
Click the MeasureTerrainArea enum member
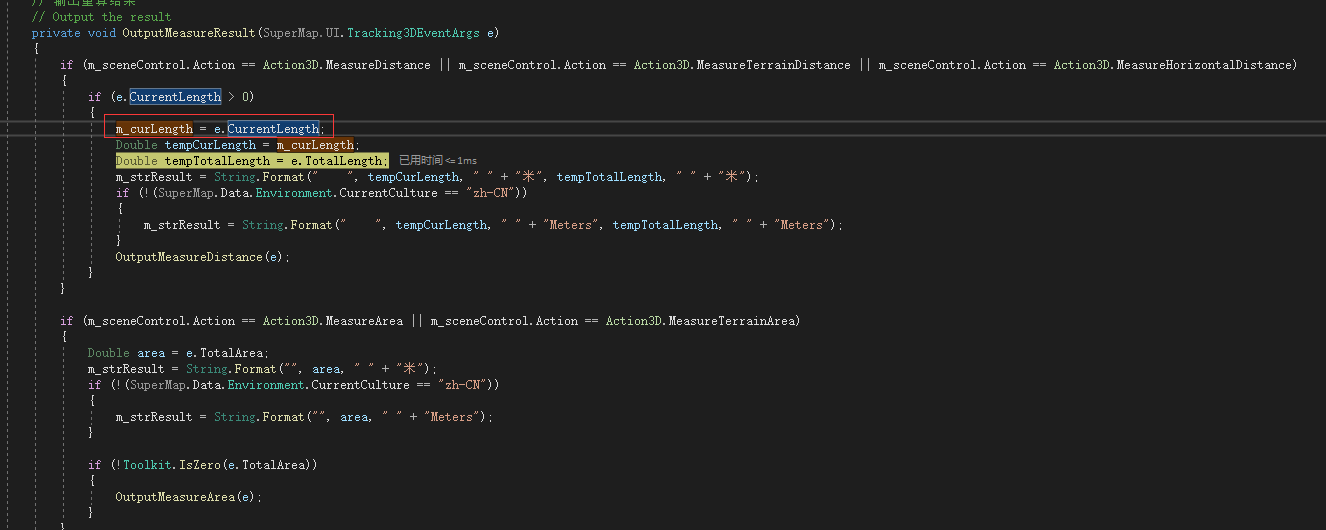[732, 321]
